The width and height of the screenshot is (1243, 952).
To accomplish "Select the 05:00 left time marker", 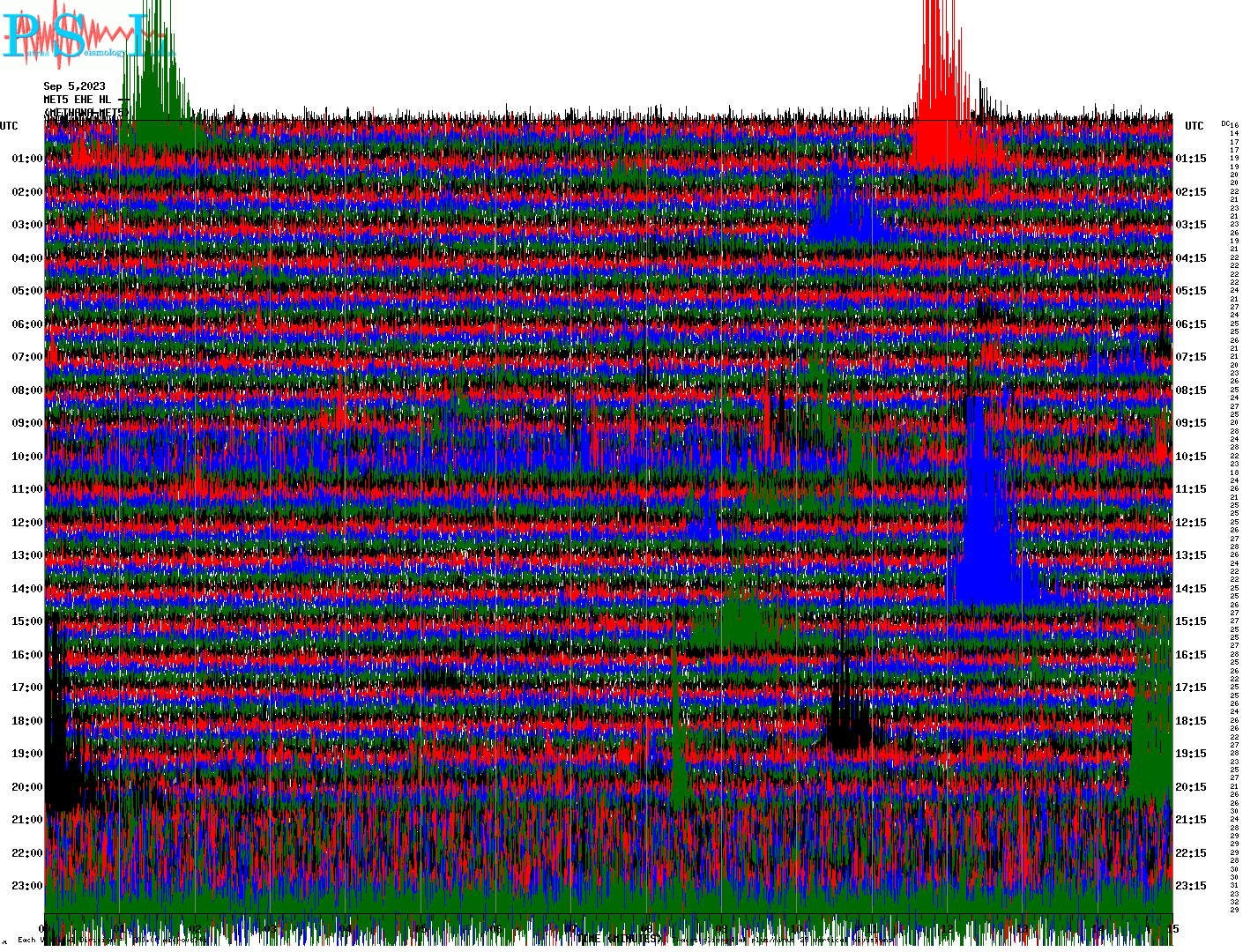I will pos(26,291).
